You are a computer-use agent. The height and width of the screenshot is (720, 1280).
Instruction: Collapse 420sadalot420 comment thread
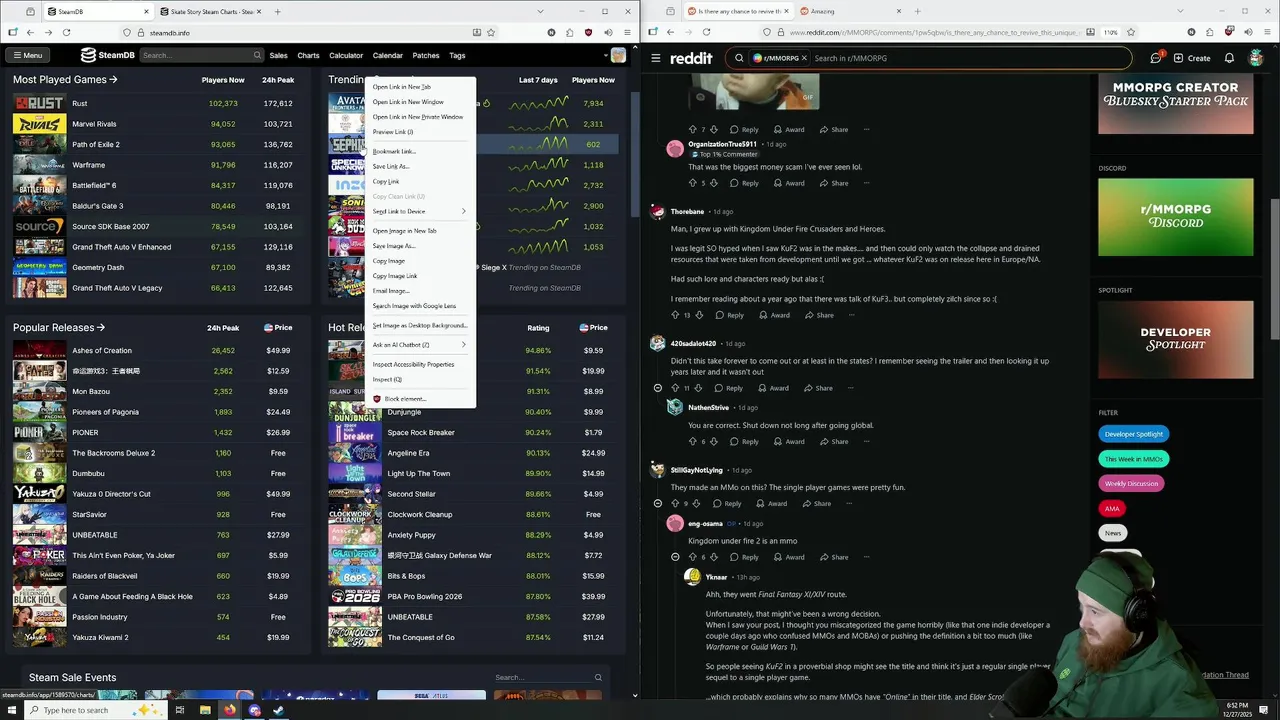[657, 388]
